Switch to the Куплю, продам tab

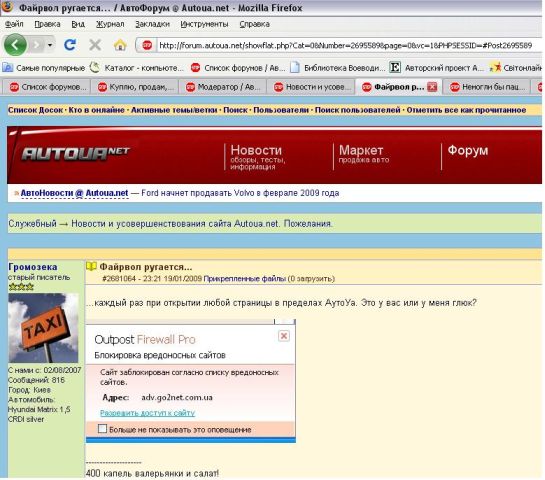136,87
